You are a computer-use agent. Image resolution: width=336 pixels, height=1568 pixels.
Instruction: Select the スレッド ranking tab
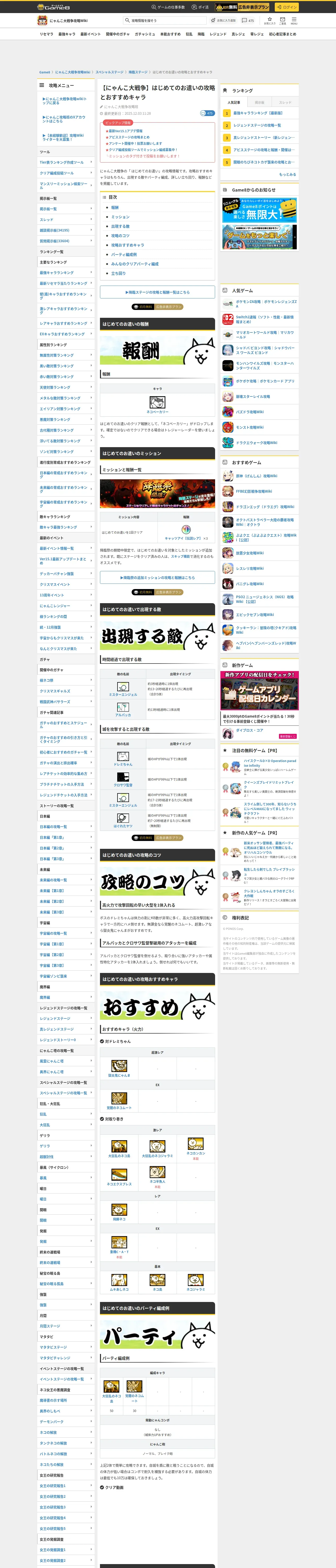(285, 102)
